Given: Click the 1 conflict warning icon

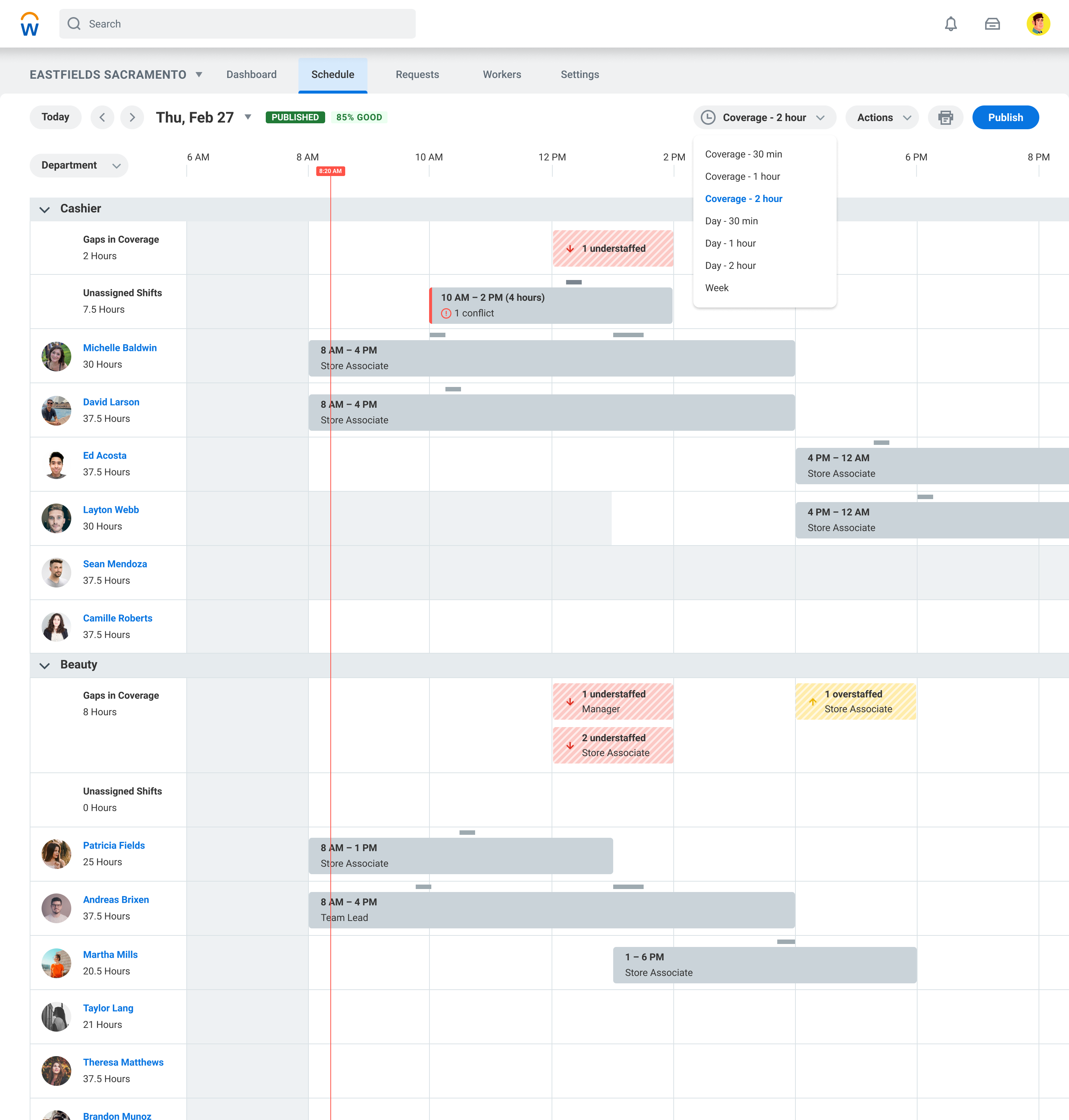Looking at the screenshot, I should (446, 313).
